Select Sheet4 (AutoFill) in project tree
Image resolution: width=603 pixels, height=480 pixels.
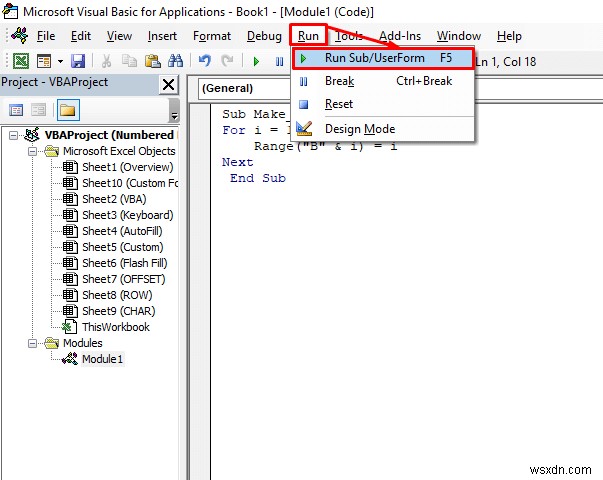(x=122, y=231)
